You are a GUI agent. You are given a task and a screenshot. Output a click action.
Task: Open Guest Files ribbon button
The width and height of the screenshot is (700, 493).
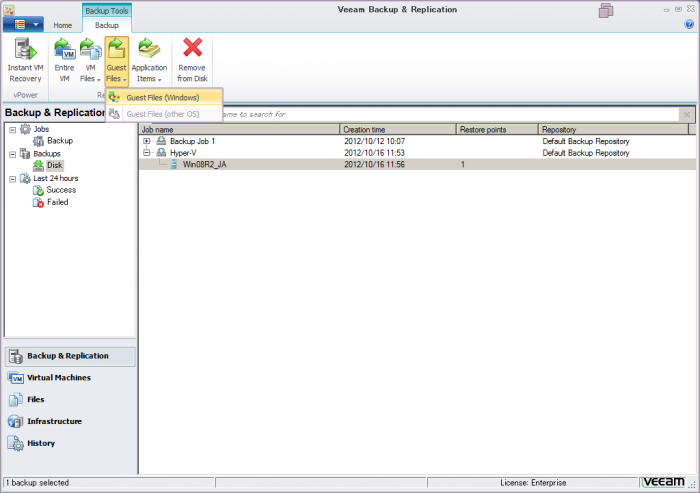(x=117, y=61)
